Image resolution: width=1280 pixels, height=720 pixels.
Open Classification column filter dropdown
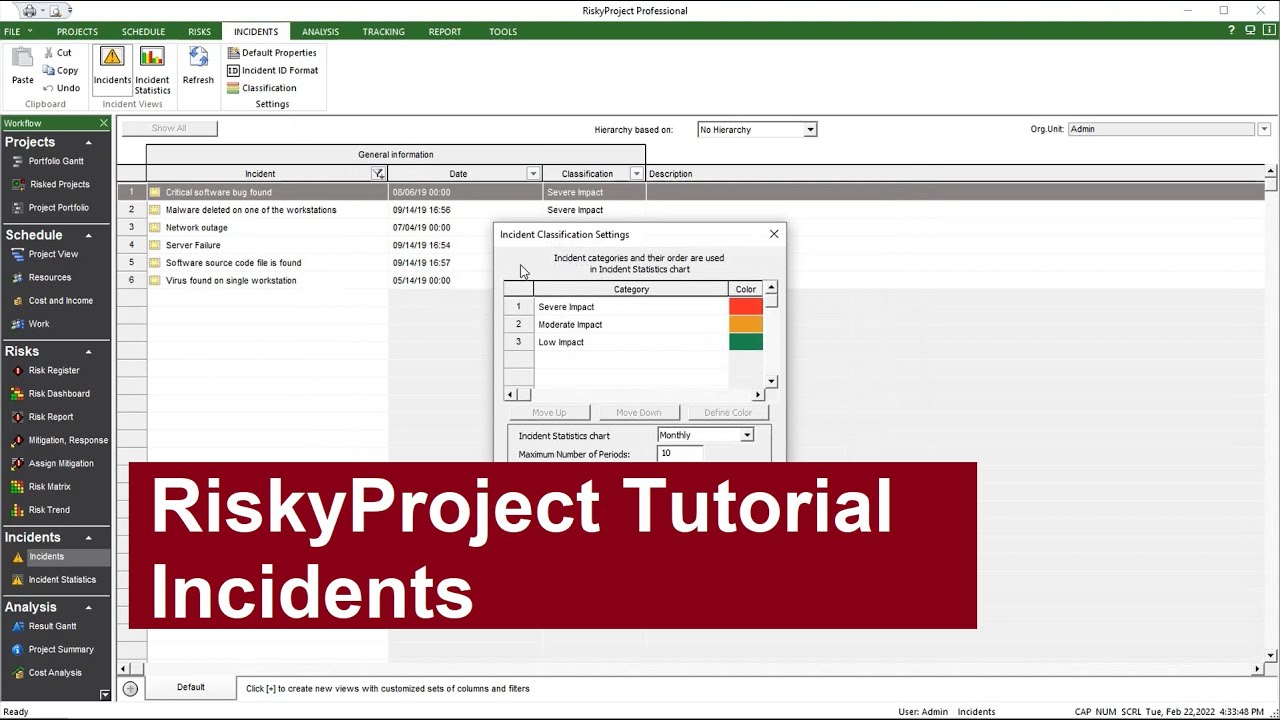[x=636, y=174]
